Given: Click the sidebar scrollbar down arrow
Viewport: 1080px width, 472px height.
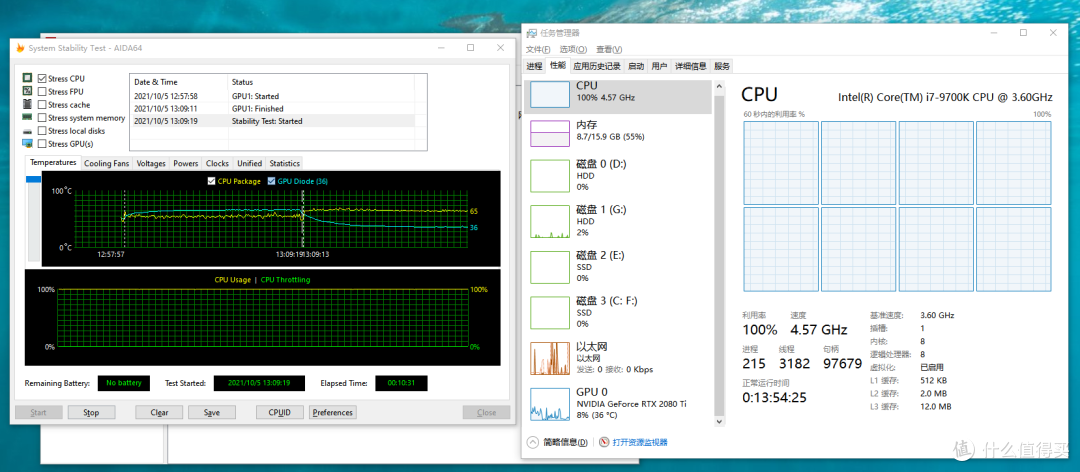Looking at the screenshot, I should (720, 421).
